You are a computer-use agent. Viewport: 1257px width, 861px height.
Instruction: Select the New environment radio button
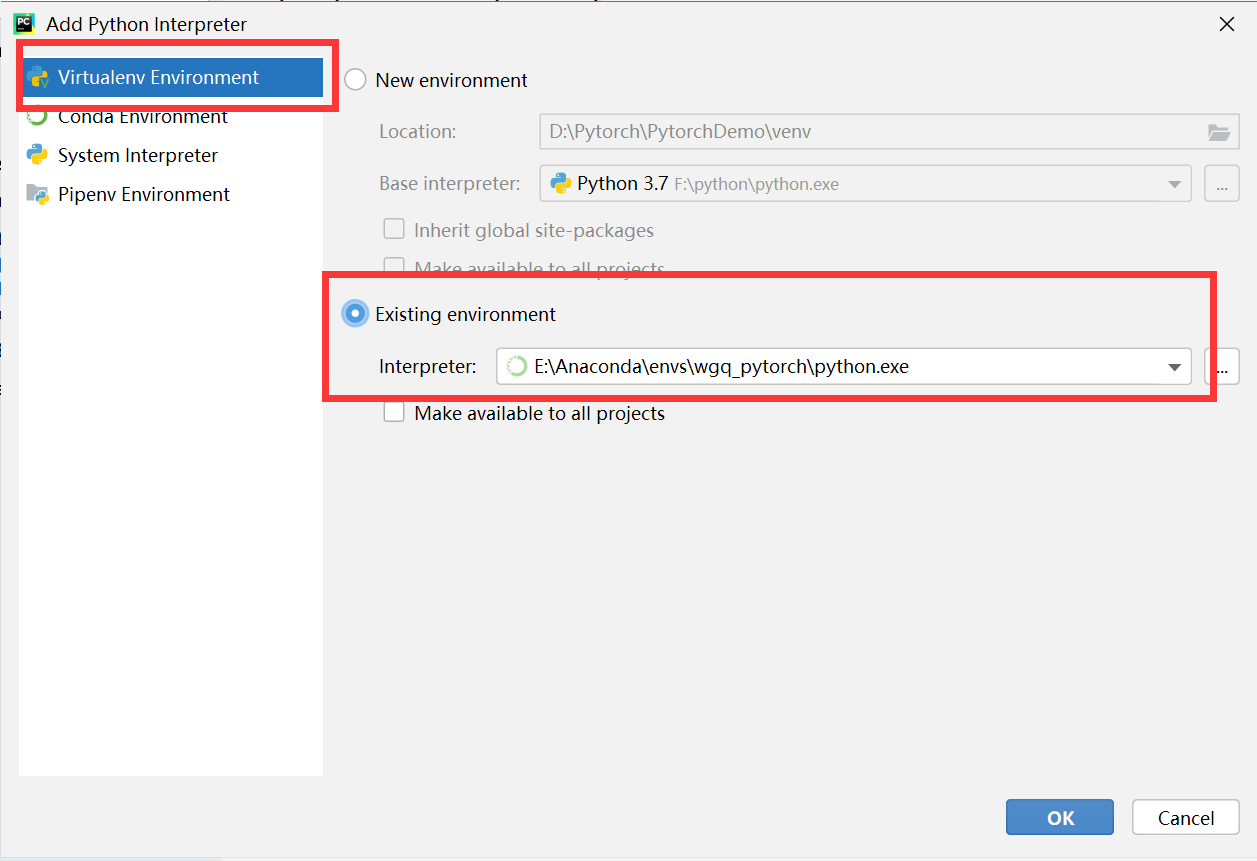[x=355, y=80]
